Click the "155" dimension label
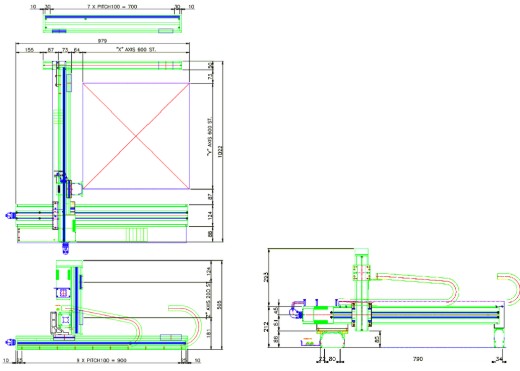The height and width of the screenshot is (371, 520). click(x=29, y=50)
